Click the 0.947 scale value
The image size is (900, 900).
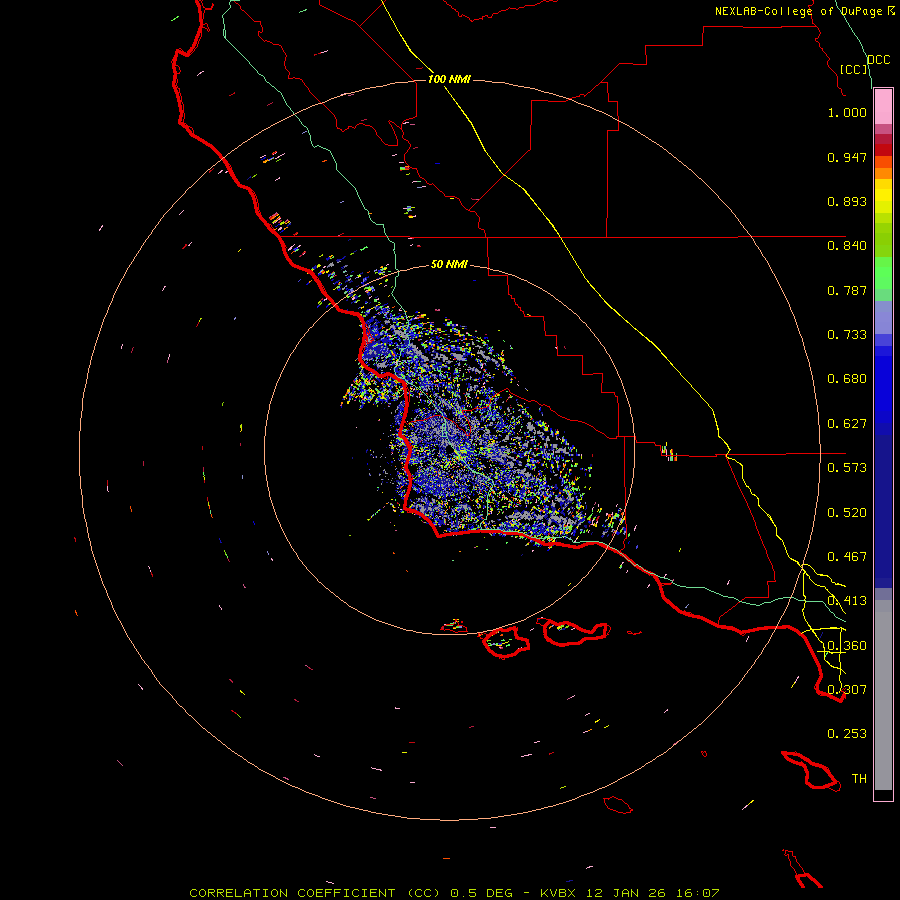[847, 157]
